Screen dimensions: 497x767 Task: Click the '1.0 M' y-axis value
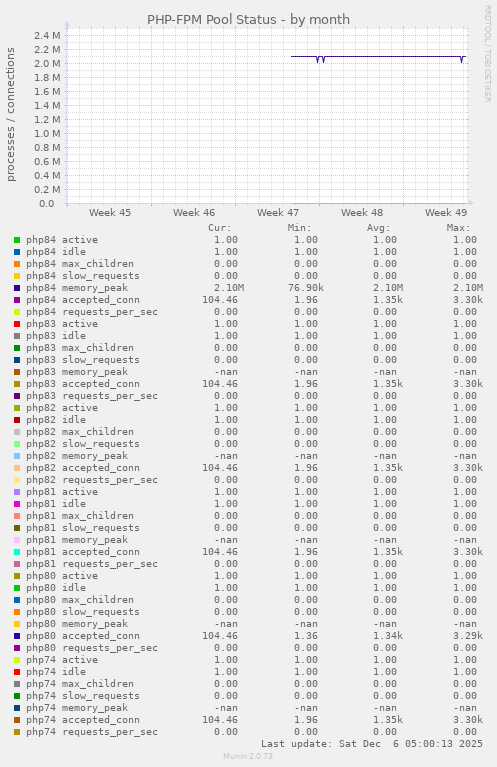(47, 134)
